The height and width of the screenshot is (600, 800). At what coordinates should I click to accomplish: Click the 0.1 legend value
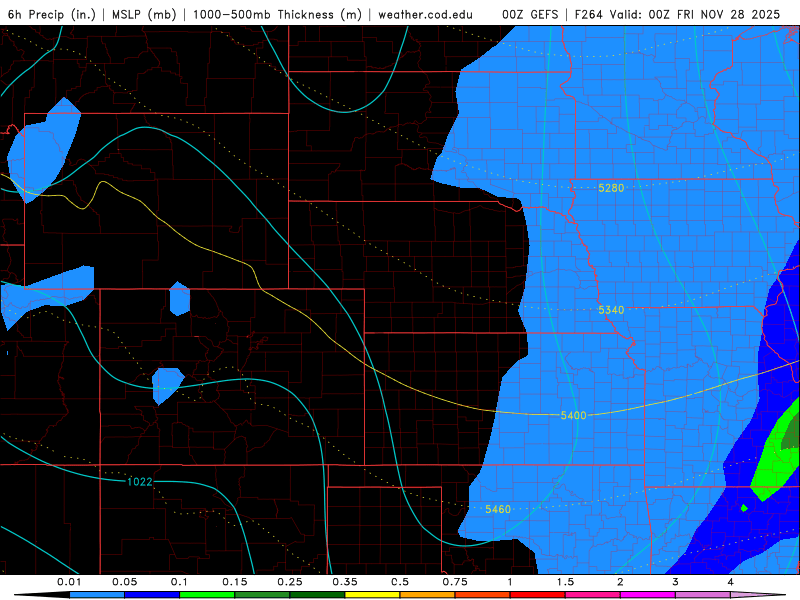pos(179,582)
